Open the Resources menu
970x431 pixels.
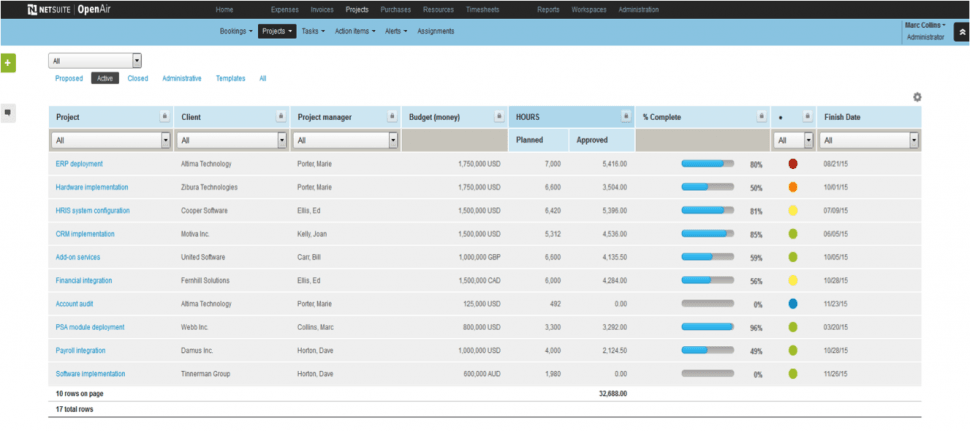coord(438,10)
